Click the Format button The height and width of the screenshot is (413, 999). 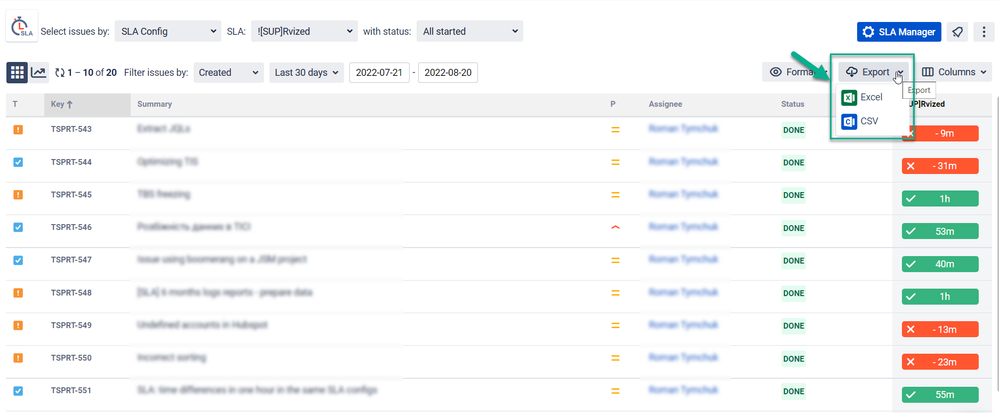click(x=796, y=72)
